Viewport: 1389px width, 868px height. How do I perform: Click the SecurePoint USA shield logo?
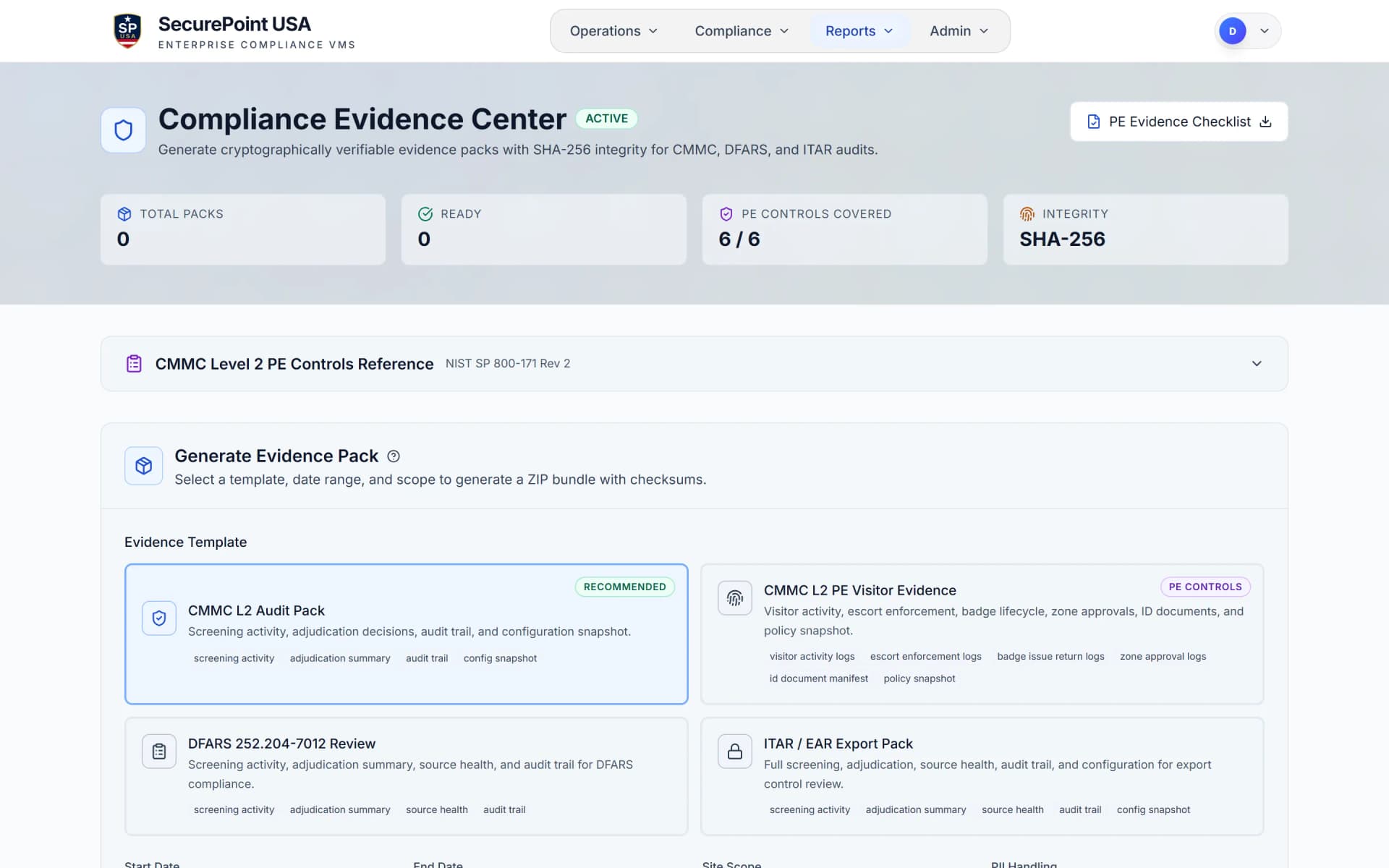(127, 31)
